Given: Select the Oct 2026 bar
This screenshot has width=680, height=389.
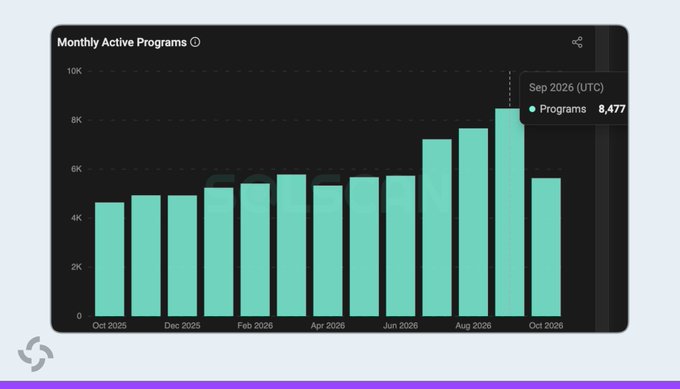Looking at the screenshot, I should coord(546,247).
